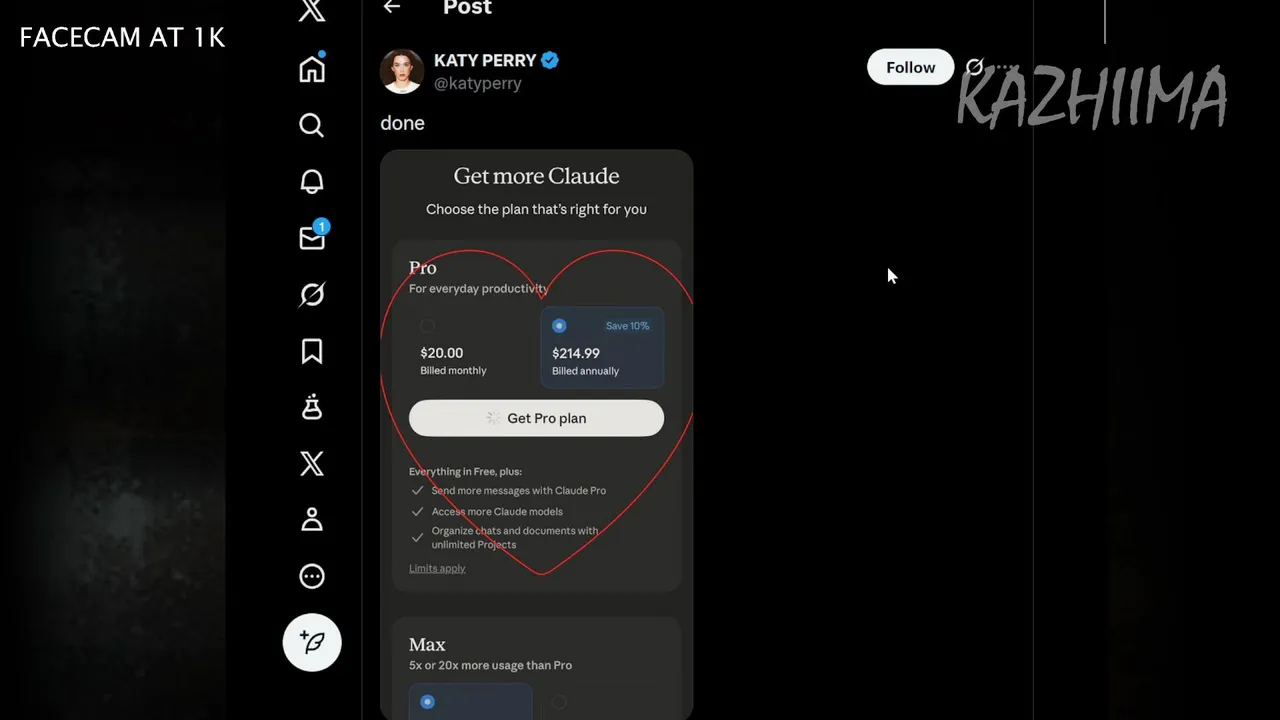Image resolution: width=1280 pixels, height=720 pixels.
Task: Open More circle menu in sidebar
Action: (312, 576)
